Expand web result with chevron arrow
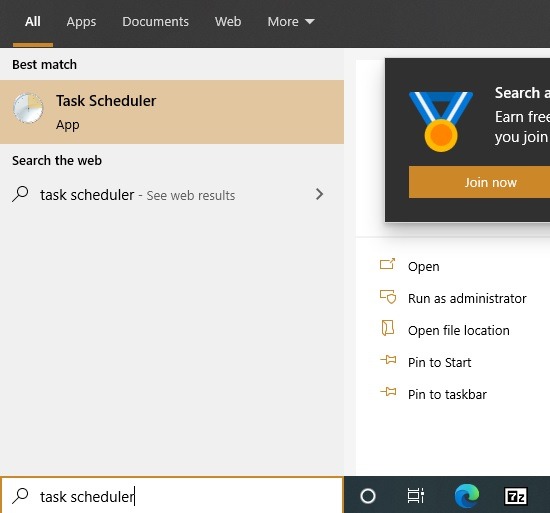This screenshot has width=550, height=513. coord(319,194)
